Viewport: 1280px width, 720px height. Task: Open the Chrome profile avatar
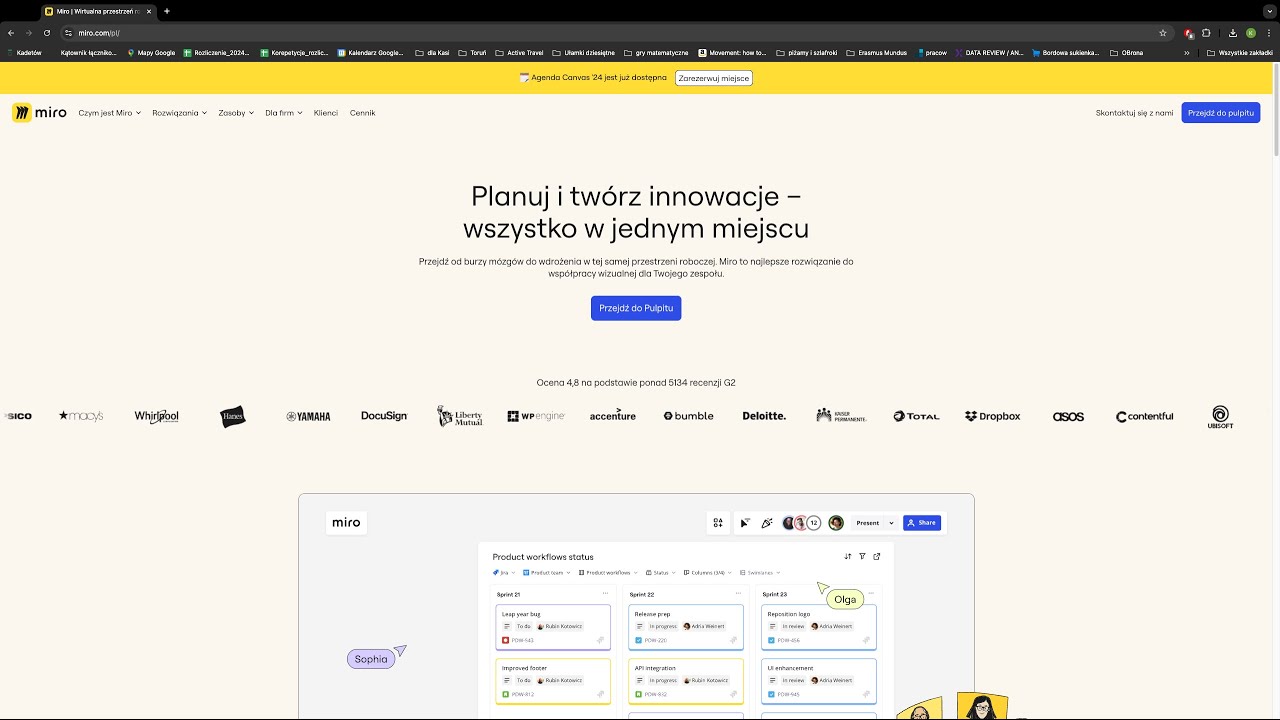1251,33
